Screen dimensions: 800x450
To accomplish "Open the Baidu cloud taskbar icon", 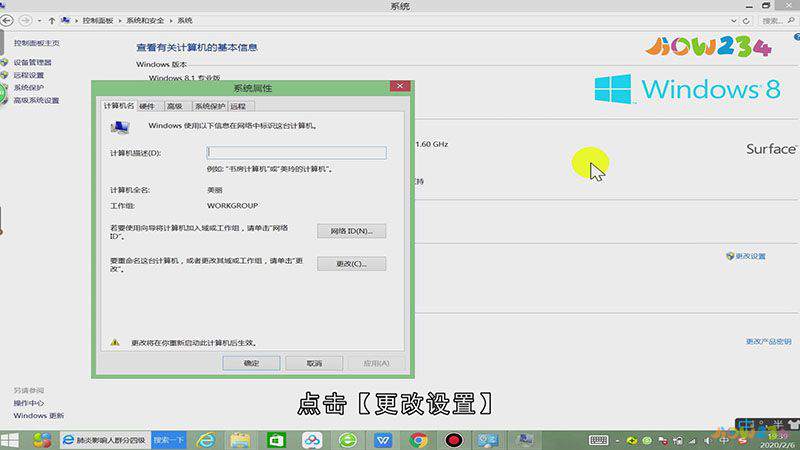I will (x=312, y=440).
